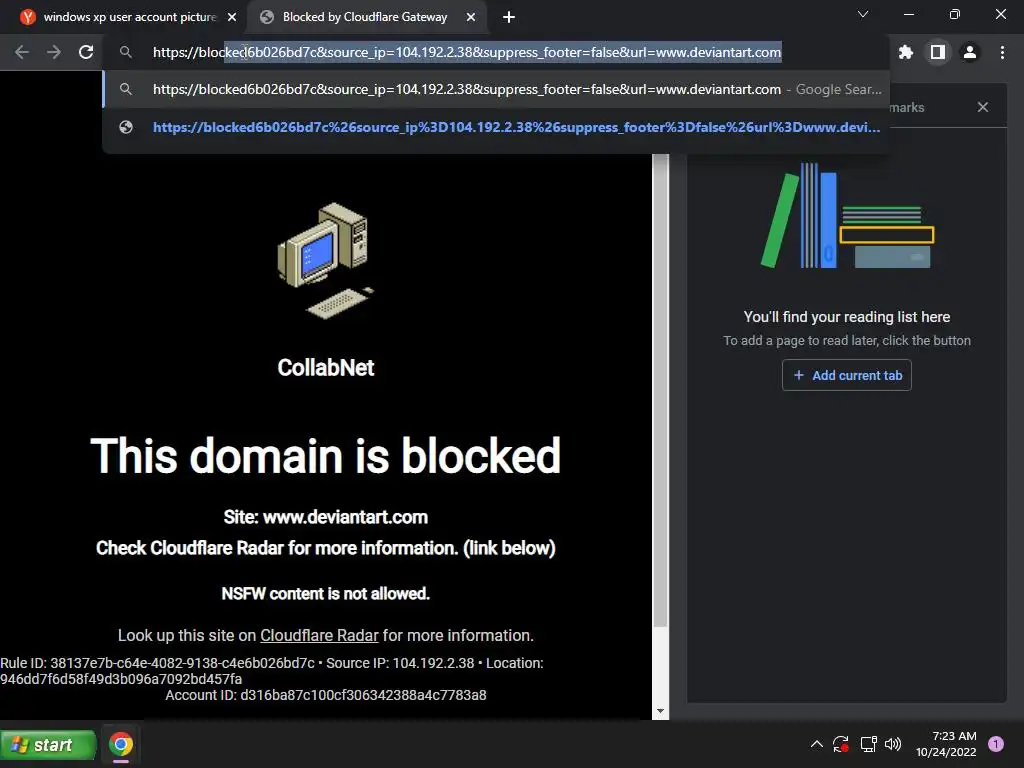
Task: Open the notification badge icon
Action: (996, 744)
